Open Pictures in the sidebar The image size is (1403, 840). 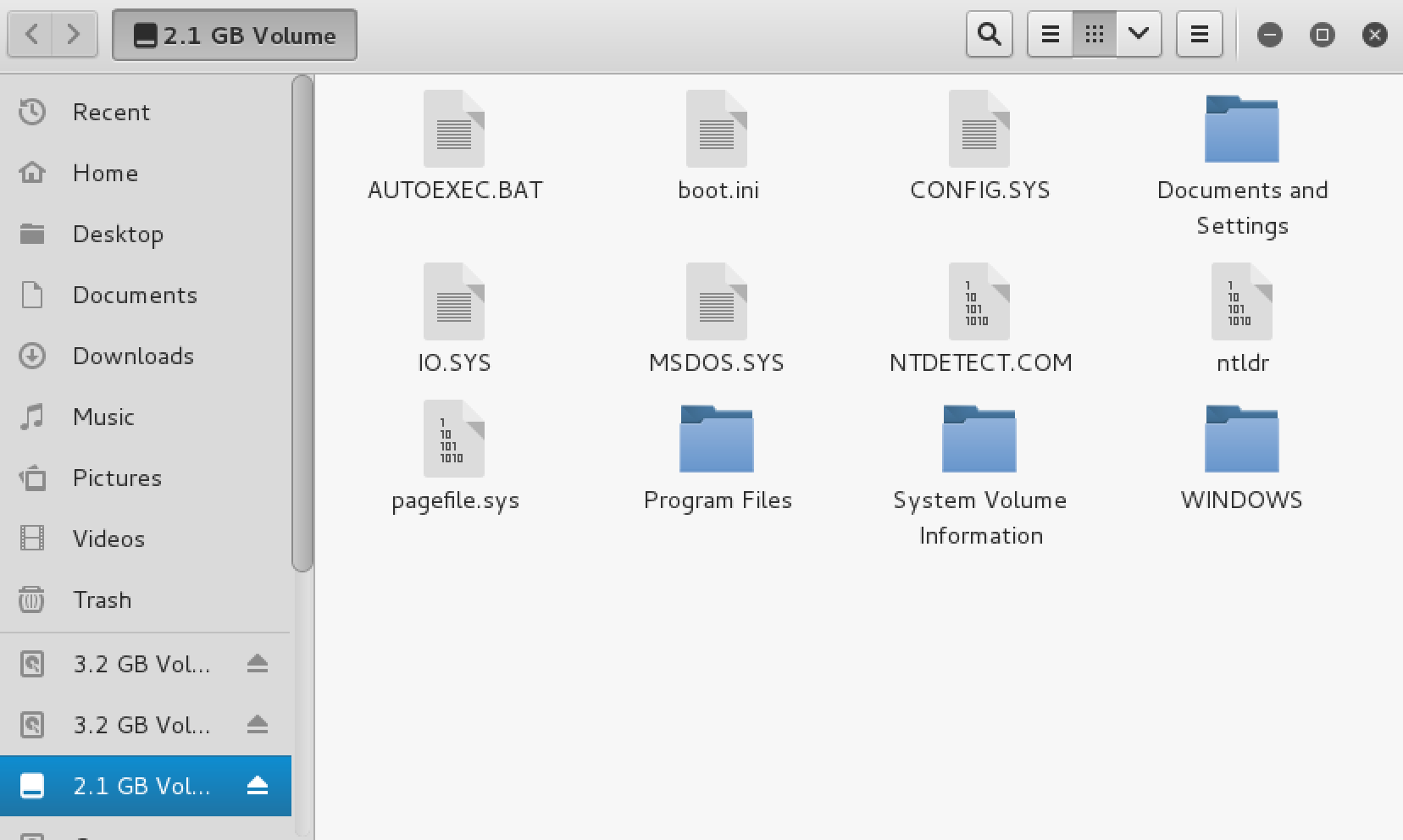coord(146,478)
